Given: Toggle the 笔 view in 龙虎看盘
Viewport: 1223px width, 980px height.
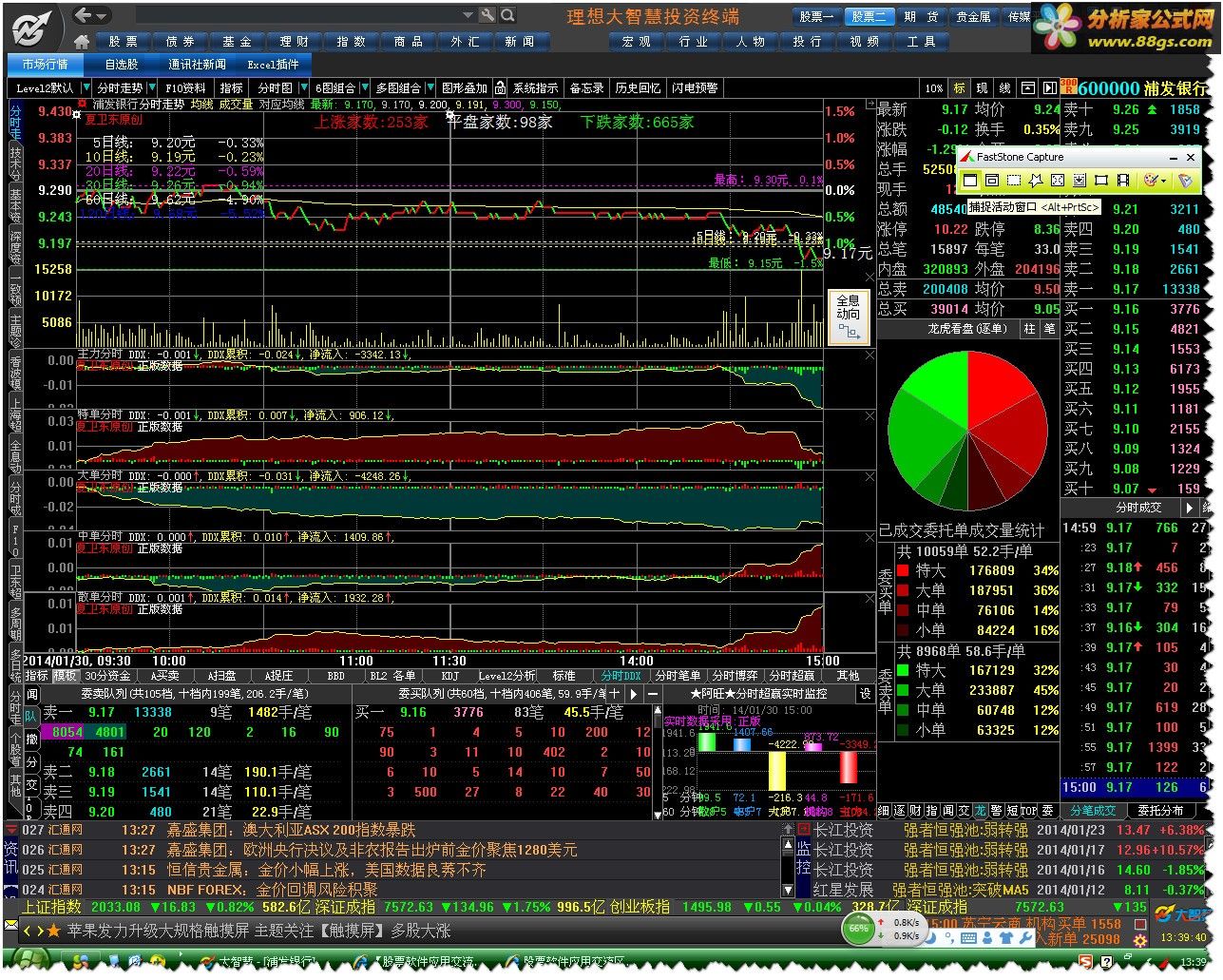Looking at the screenshot, I should 1049,328.
